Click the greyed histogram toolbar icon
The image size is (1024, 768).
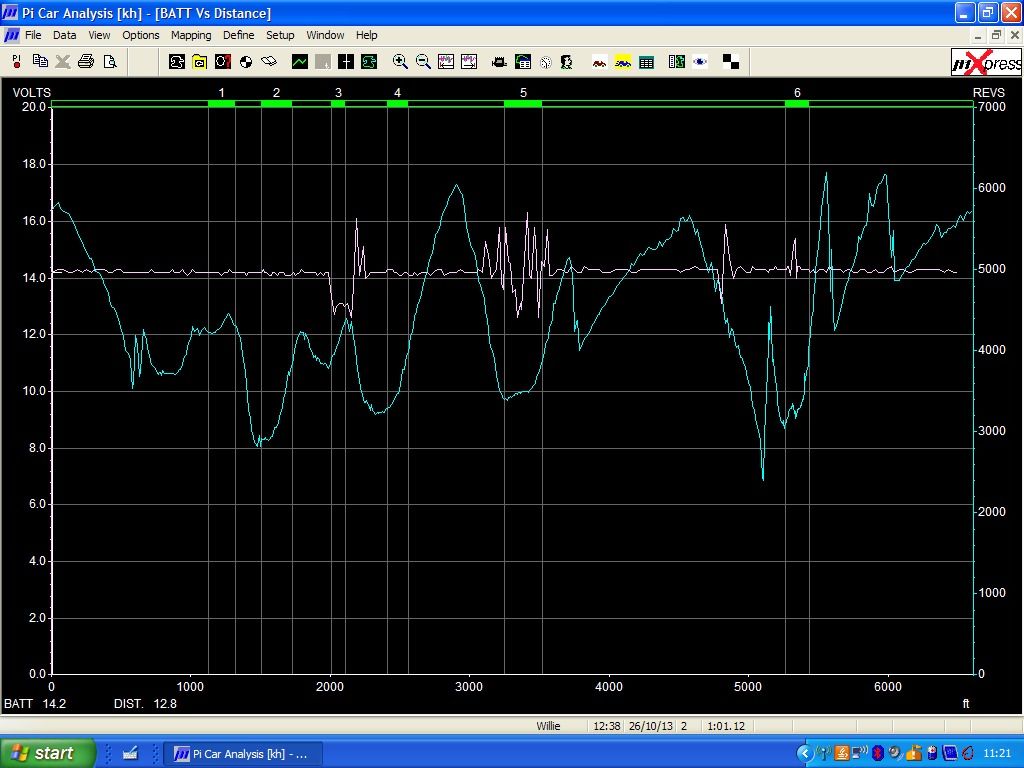coord(323,61)
